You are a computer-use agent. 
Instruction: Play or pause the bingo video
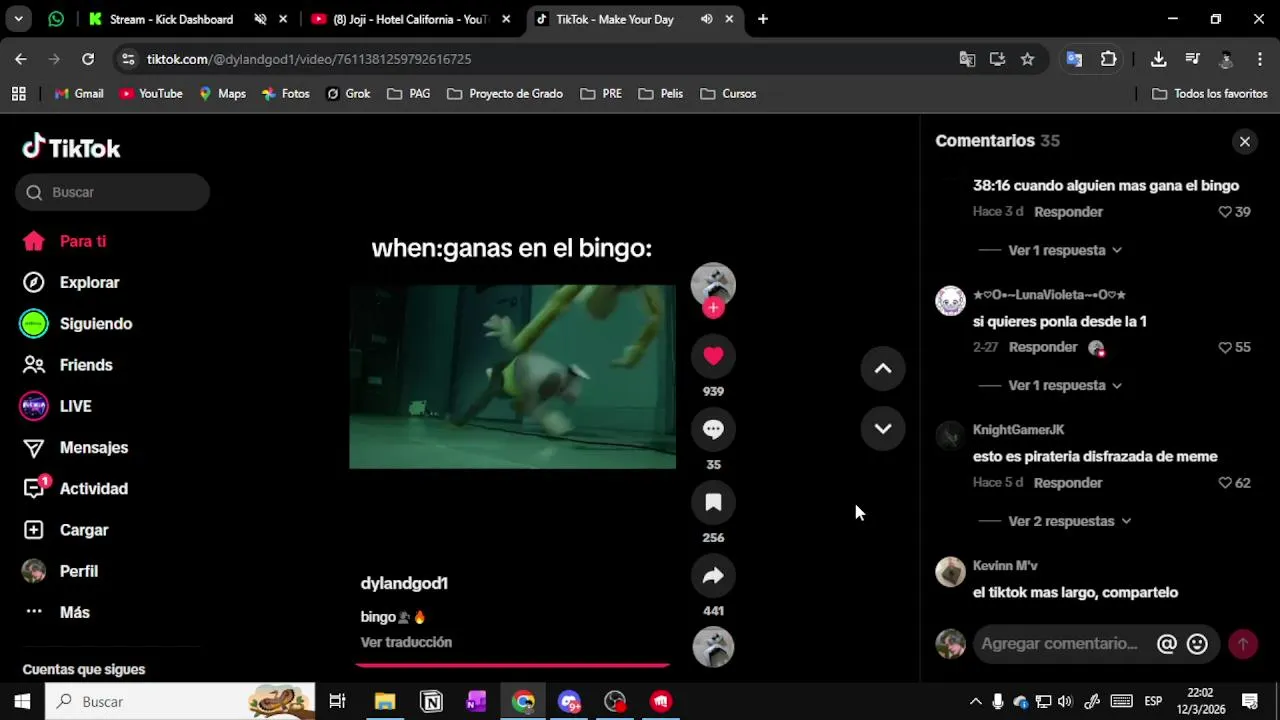tap(512, 376)
